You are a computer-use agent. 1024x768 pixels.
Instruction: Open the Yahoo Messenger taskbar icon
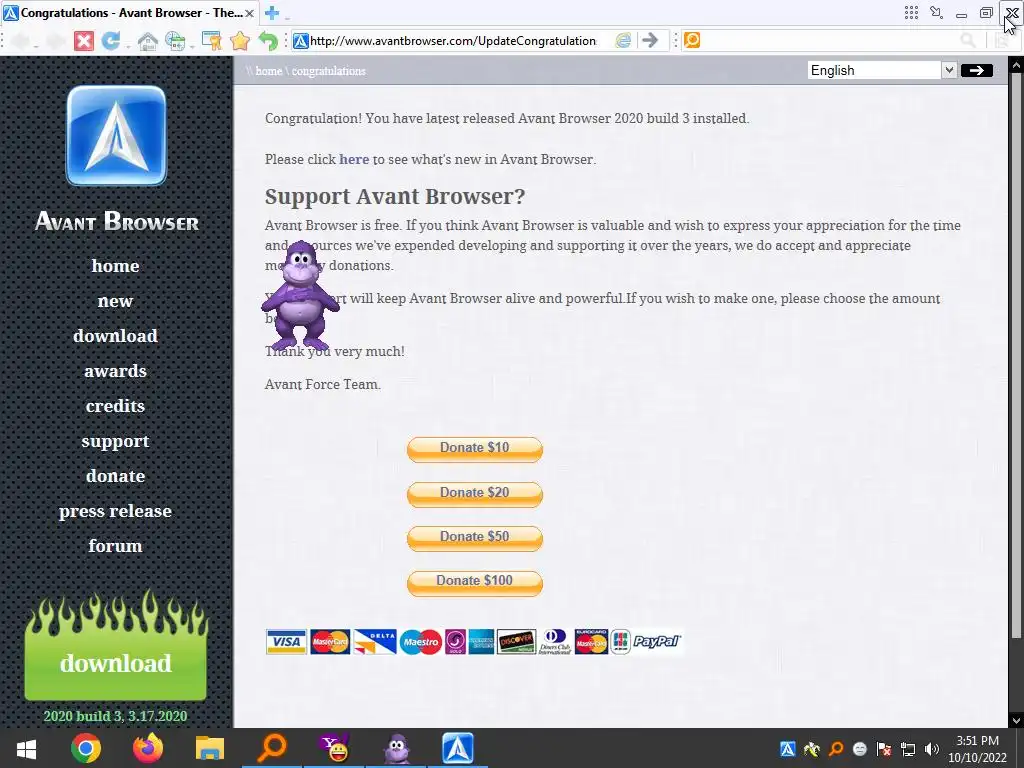334,748
